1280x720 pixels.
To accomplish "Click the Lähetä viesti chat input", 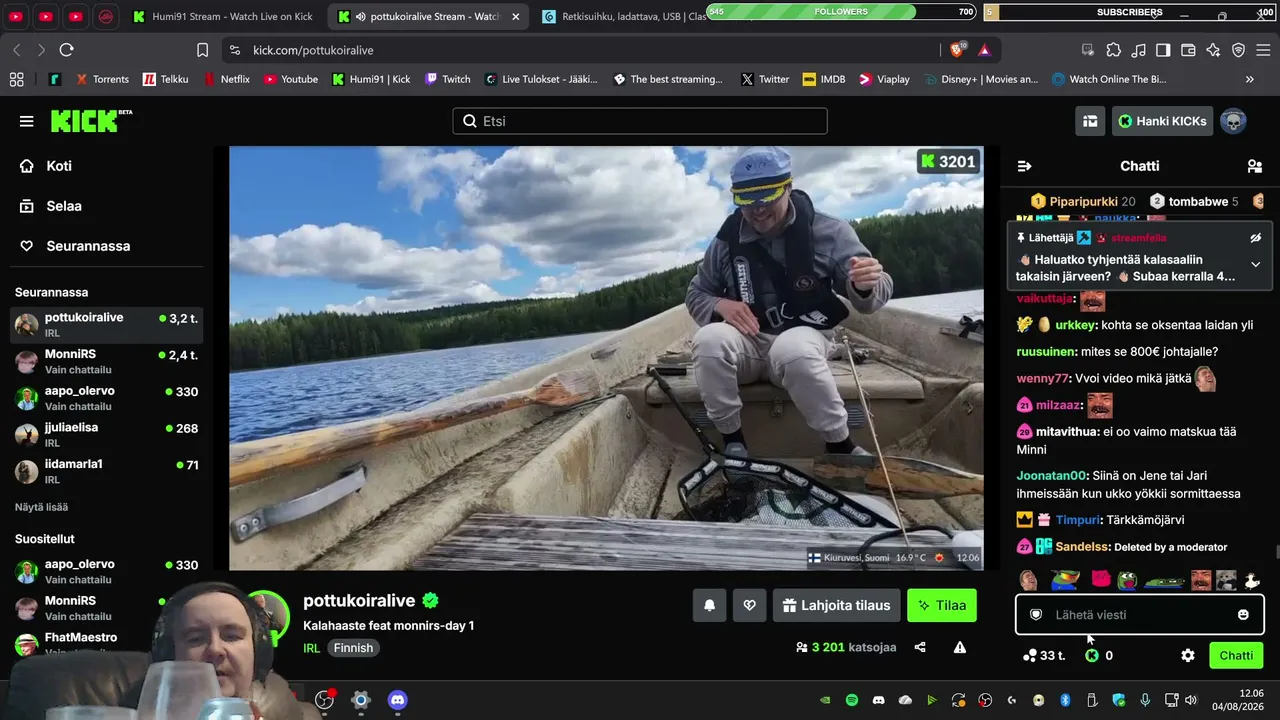I will click(1140, 615).
